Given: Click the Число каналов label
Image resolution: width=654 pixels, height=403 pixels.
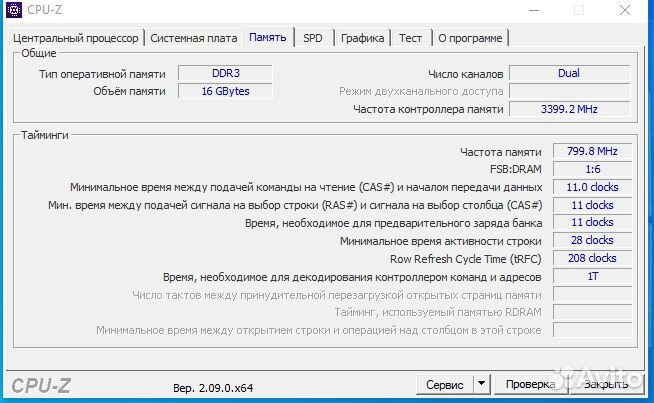Looking at the screenshot, I should coord(465,74).
